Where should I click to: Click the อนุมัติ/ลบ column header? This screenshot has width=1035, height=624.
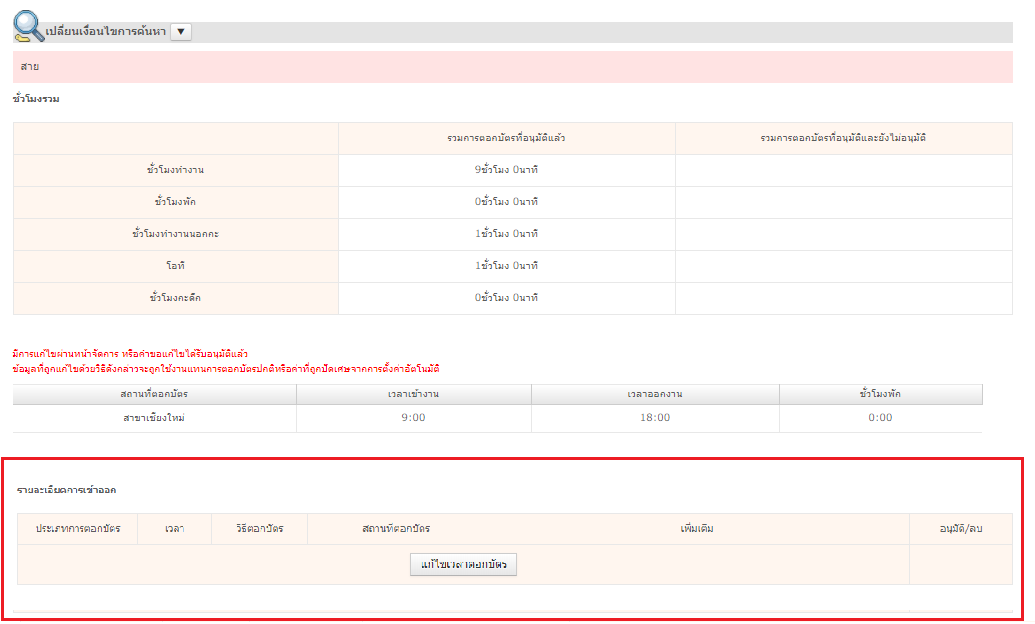(960, 529)
